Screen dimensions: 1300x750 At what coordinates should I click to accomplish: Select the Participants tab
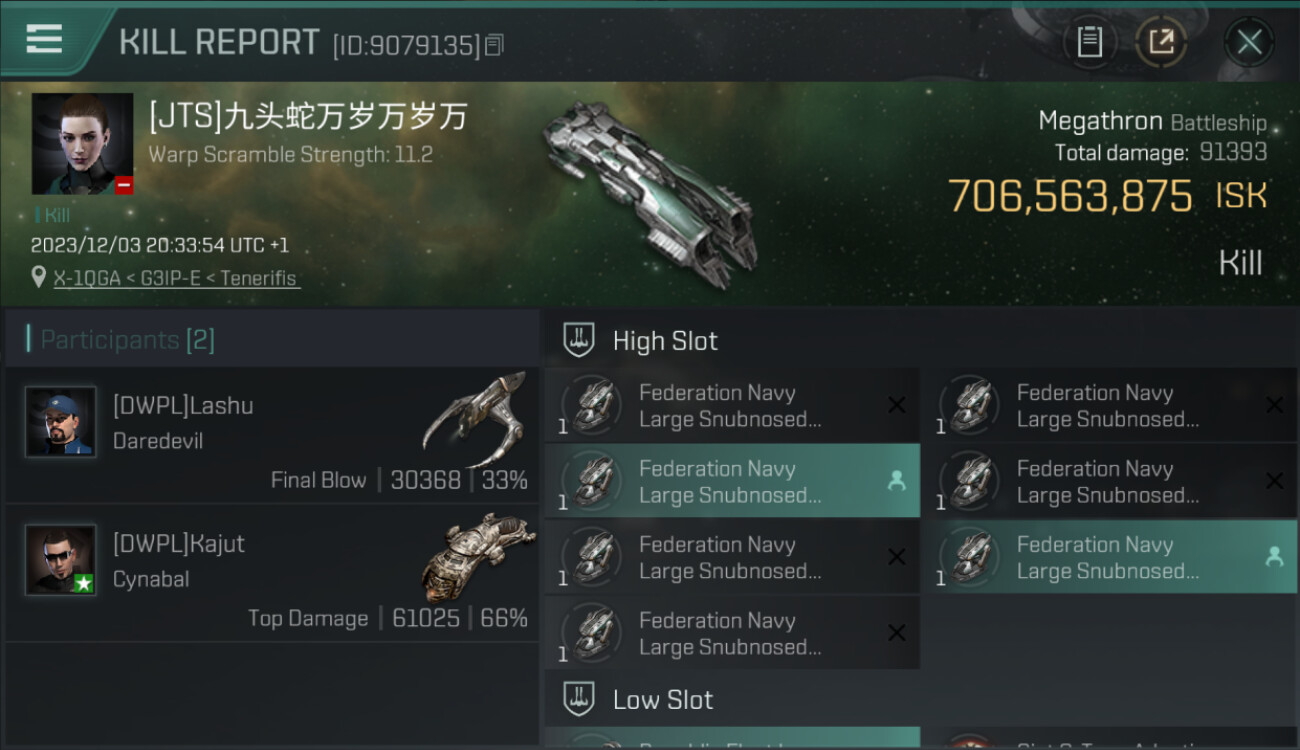(x=127, y=340)
